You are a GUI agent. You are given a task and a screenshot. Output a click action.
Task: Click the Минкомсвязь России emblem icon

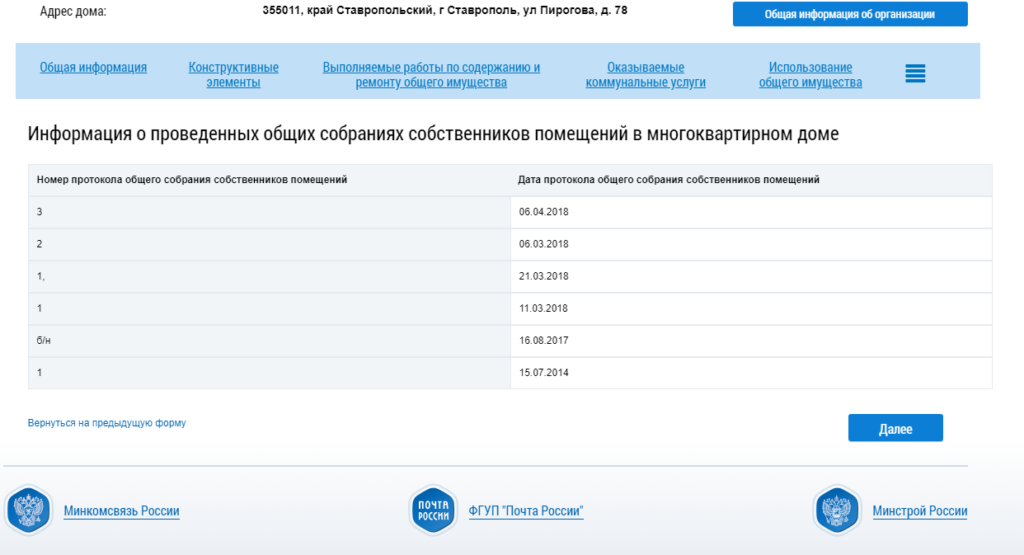(x=28, y=510)
